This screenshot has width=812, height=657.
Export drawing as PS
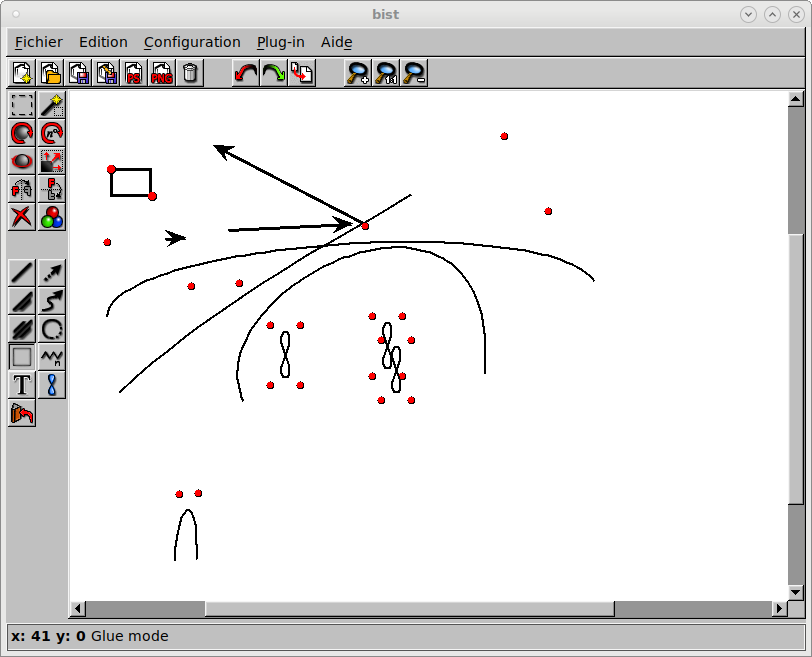[134, 73]
